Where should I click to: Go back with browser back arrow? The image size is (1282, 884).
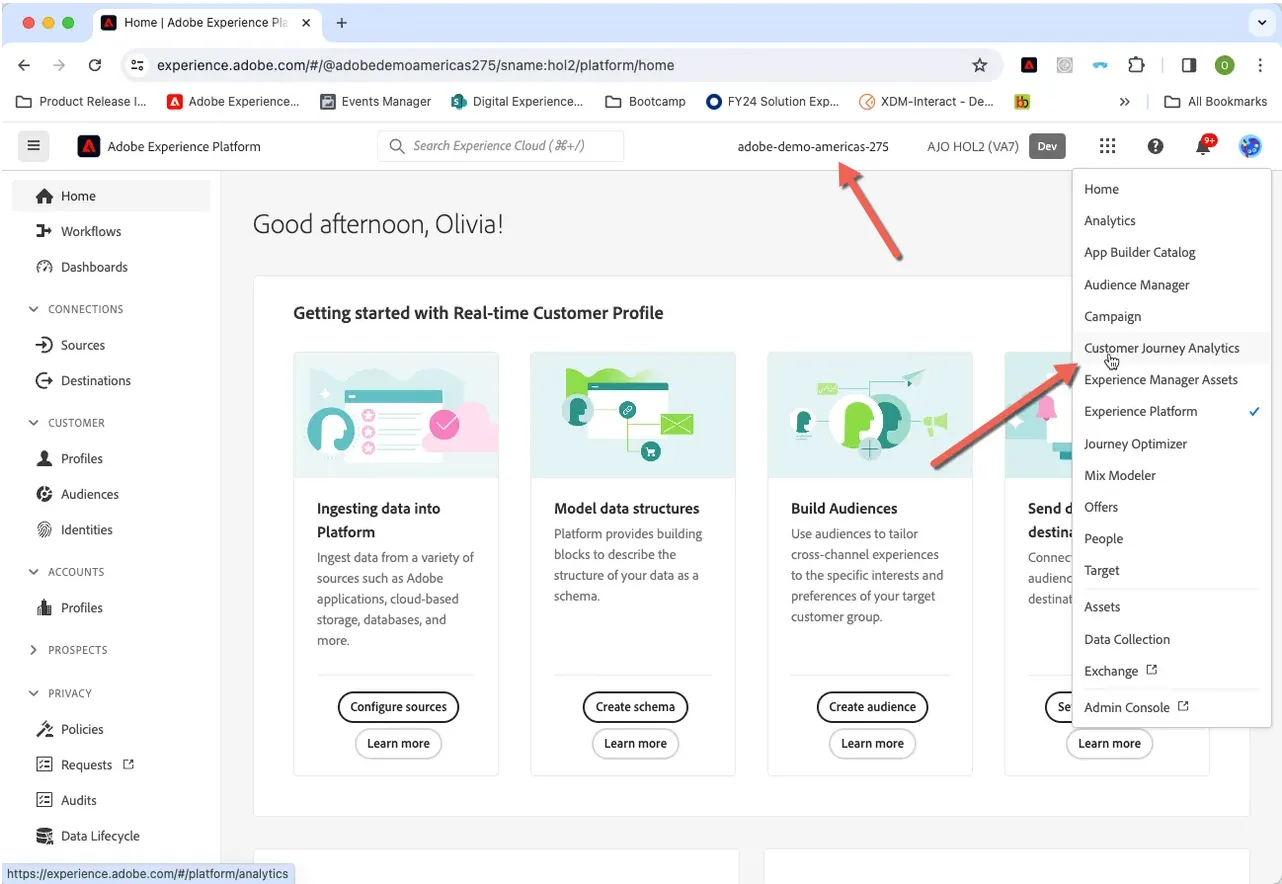pos(24,65)
